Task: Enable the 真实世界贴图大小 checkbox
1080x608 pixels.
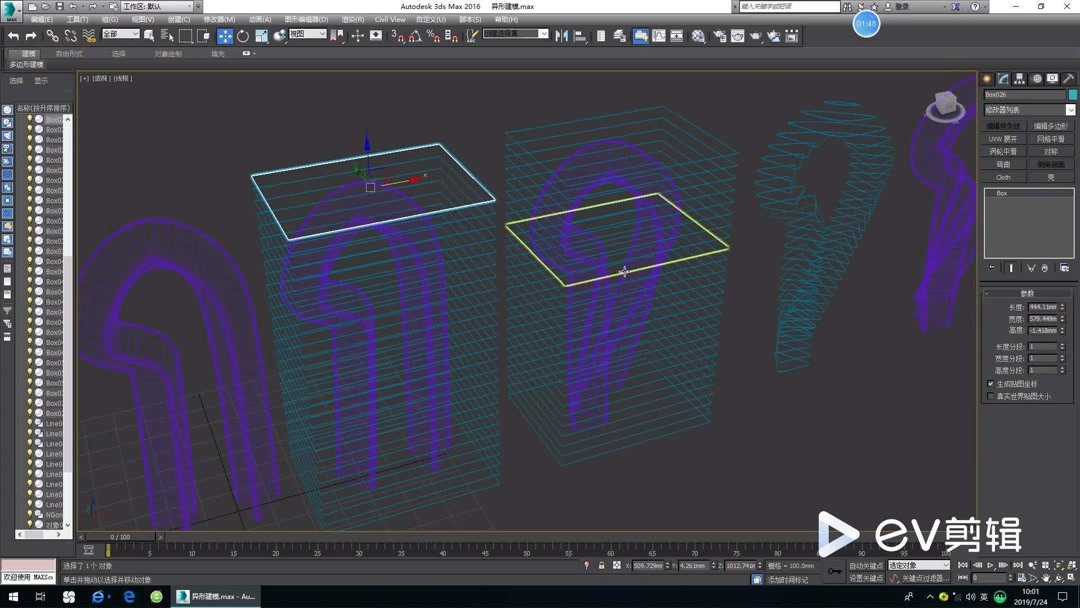Action: (x=991, y=395)
